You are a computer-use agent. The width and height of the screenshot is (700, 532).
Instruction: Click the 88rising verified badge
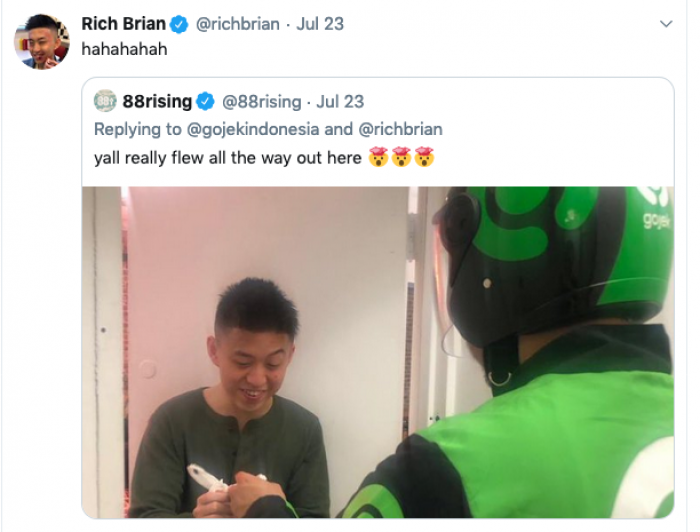pyautogui.click(x=206, y=102)
